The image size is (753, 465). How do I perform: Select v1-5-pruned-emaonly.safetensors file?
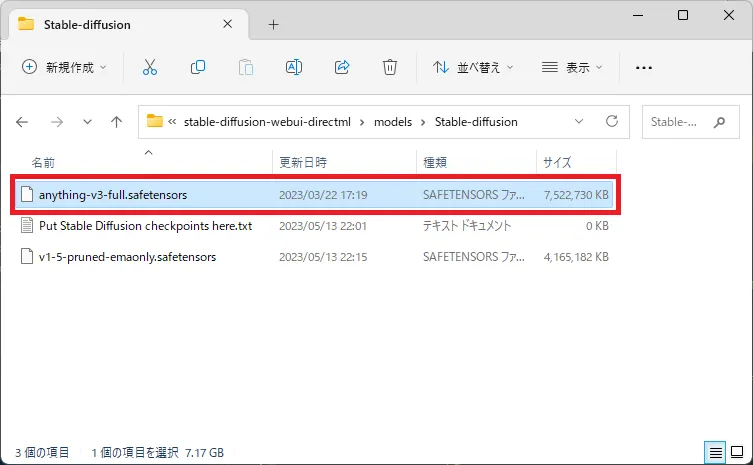point(127,256)
